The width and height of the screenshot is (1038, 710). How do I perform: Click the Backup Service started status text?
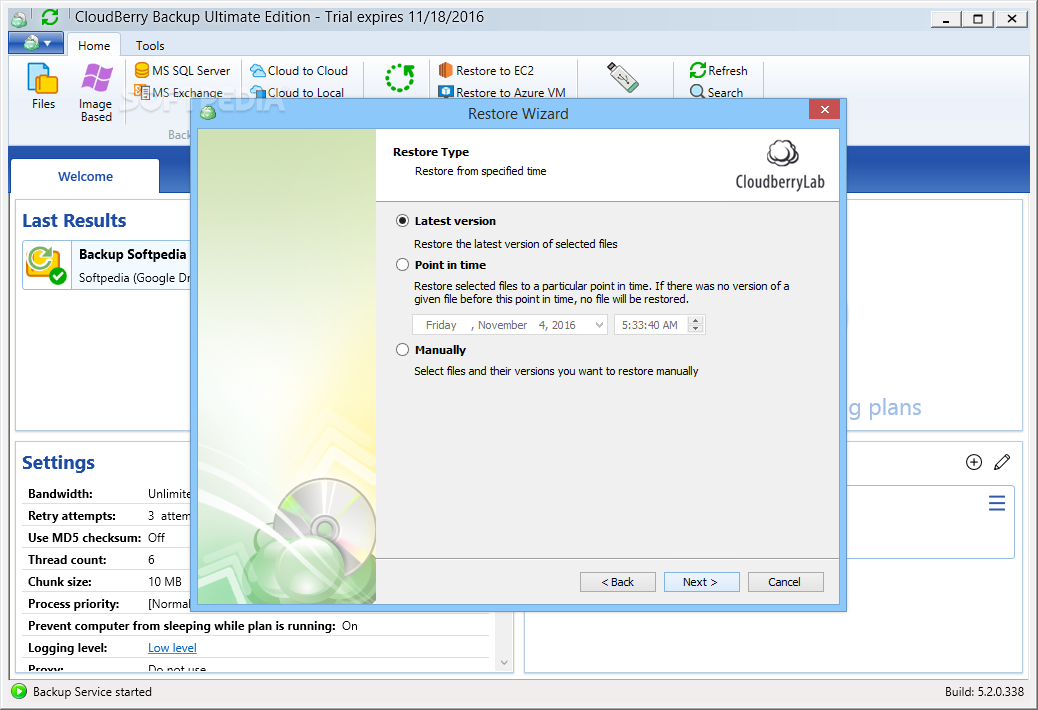(92, 691)
